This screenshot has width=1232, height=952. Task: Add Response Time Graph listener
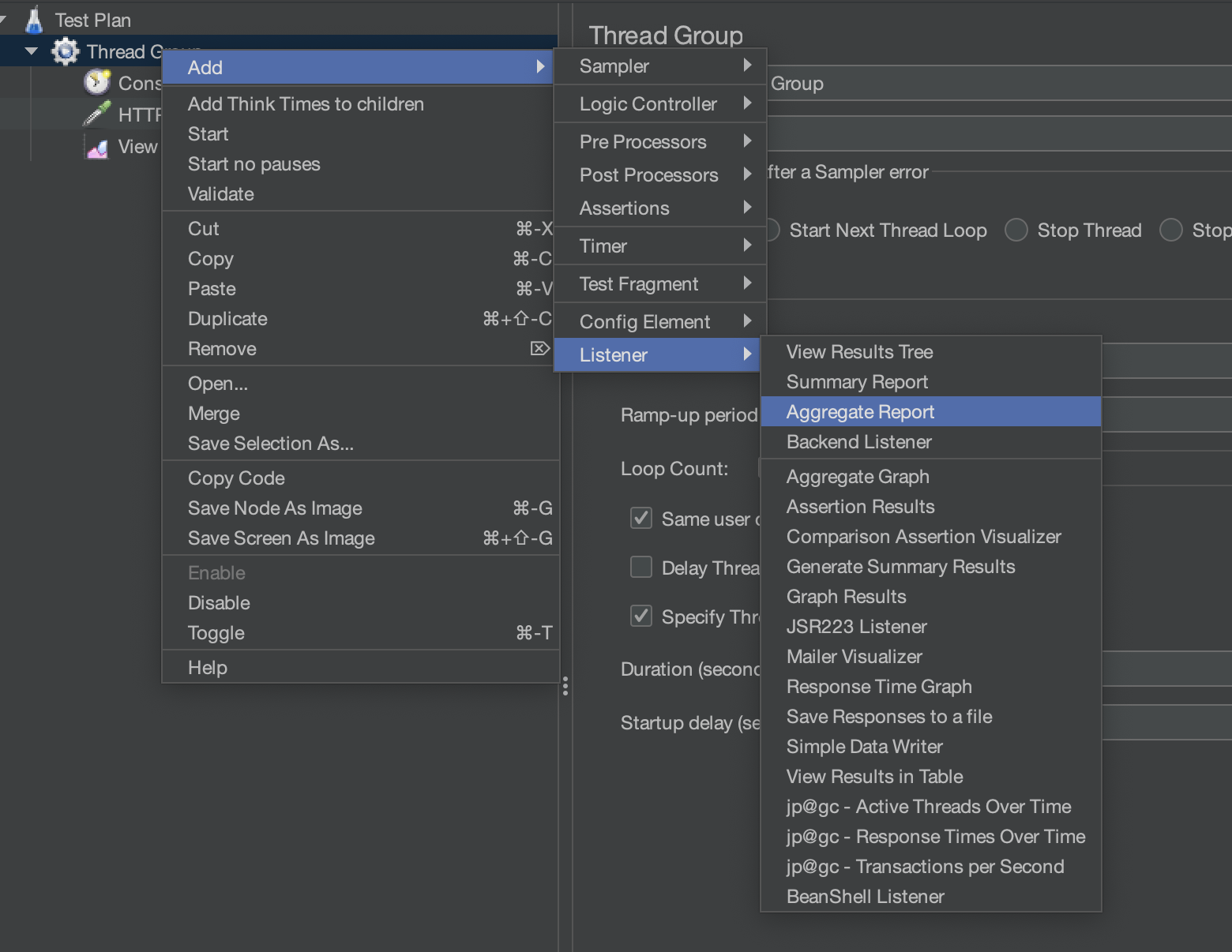pyautogui.click(x=931, y=687)
